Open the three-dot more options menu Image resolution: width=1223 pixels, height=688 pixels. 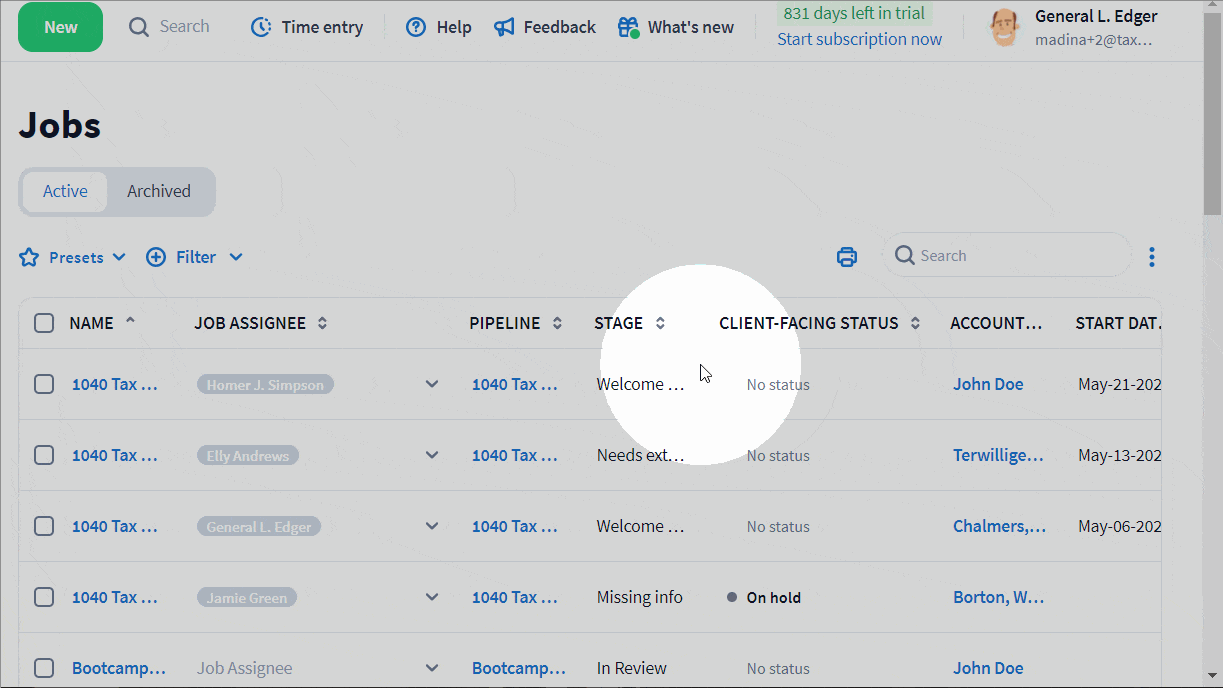pyautogui.click(x=1152, y=257)
